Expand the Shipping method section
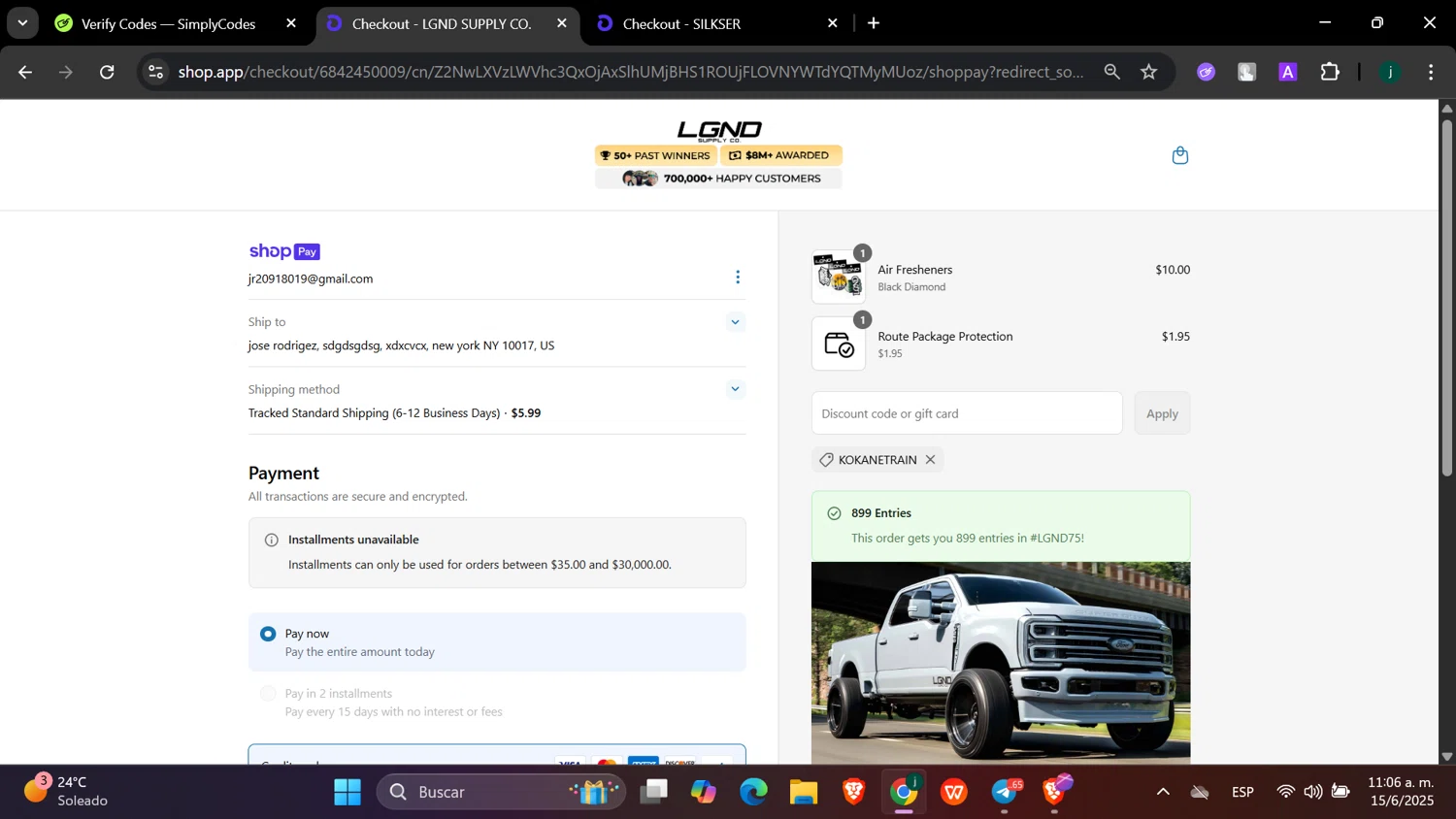 735,389
